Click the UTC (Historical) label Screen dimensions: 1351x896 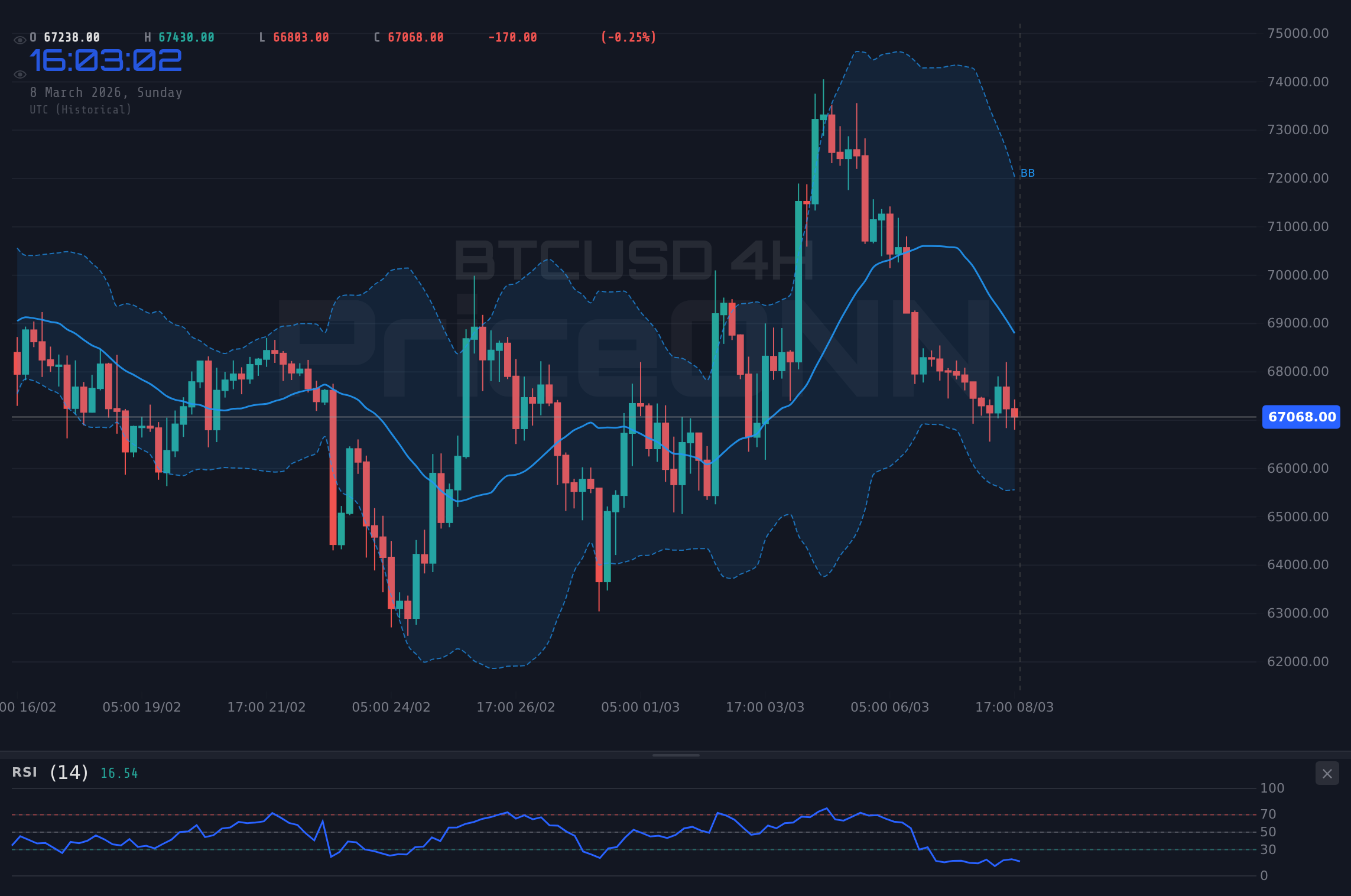pyautogui.click(x=80, y=110)
